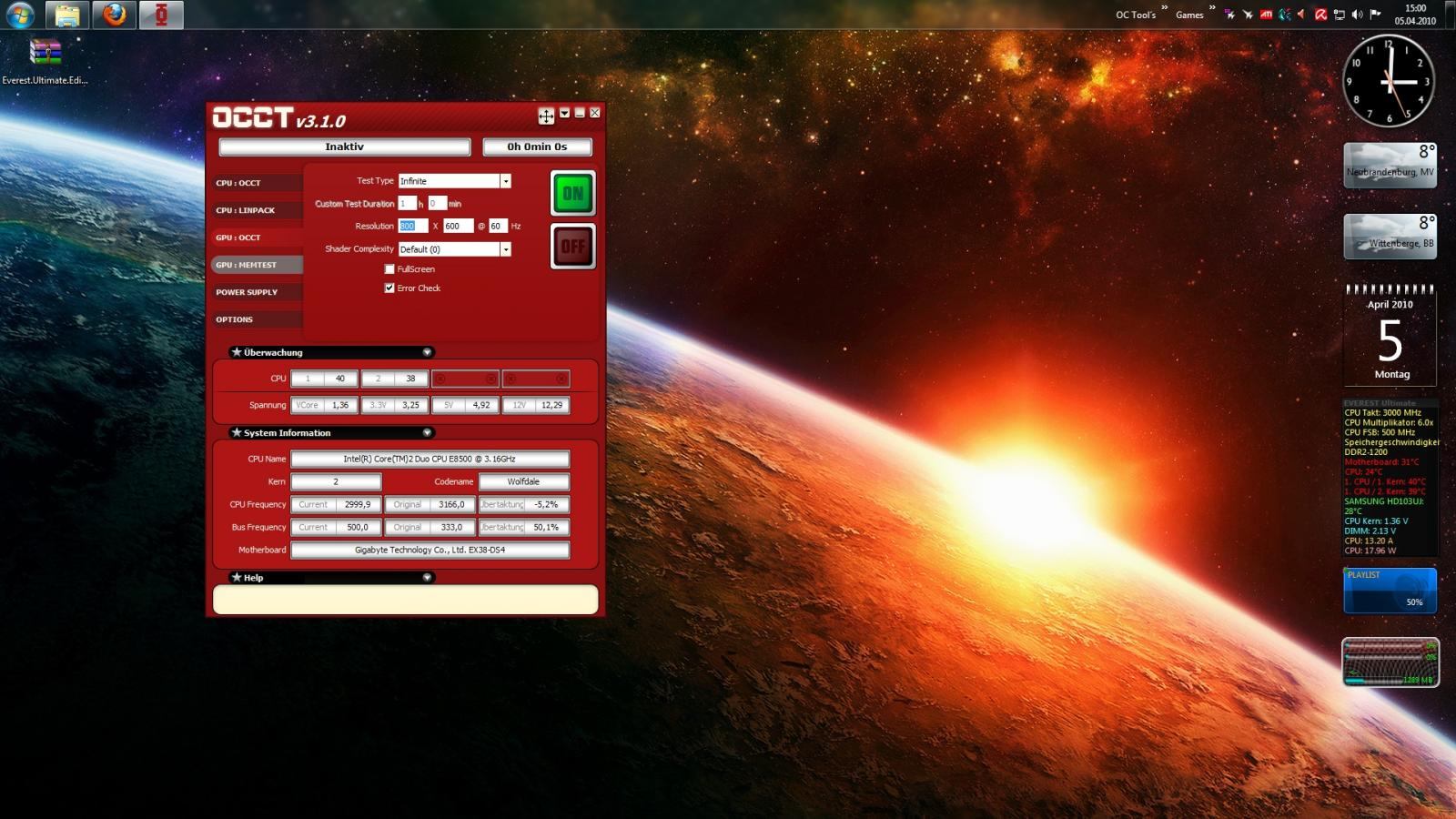Open the volume speaker tray icon
The height and width of the screenshot is (819, 1456).
1358,15
